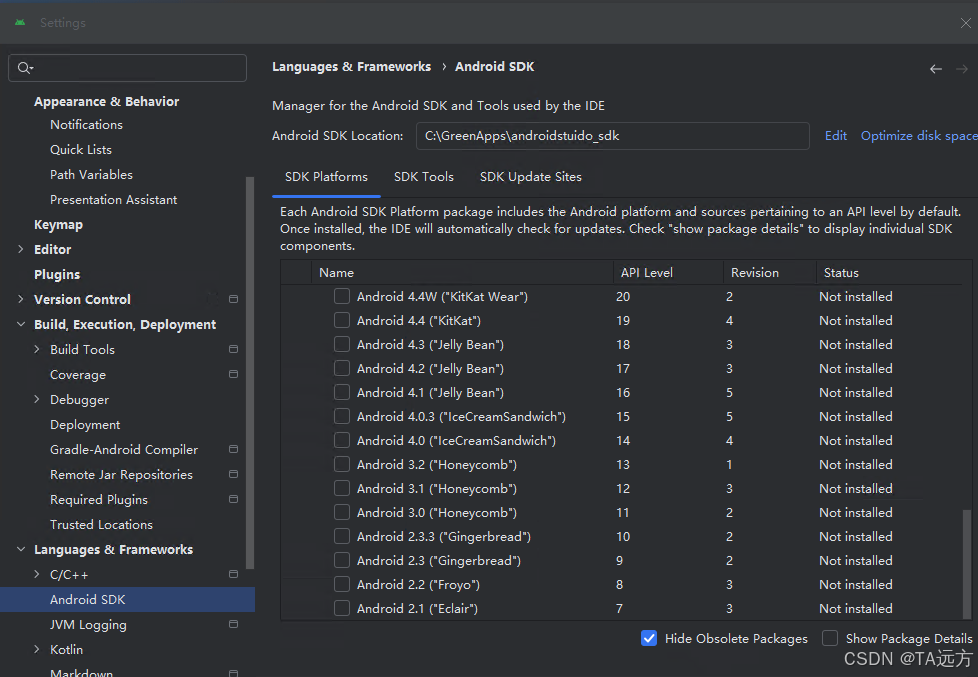Check Android 4.0.3 IceCreamSandwich checkbox
Screen dimensions: 978x677
coord(342,416)
